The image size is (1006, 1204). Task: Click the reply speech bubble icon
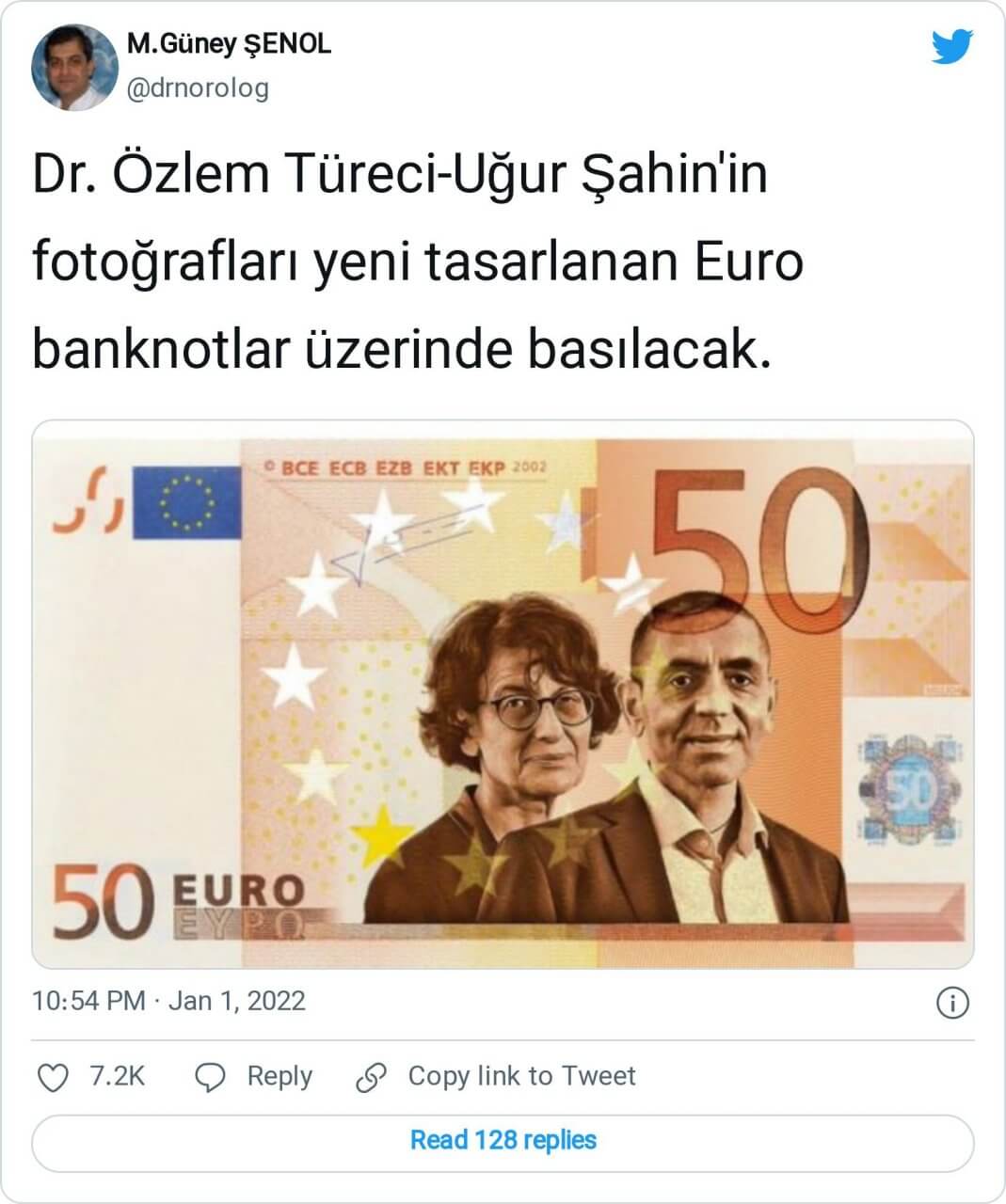tap(210, 1078)
